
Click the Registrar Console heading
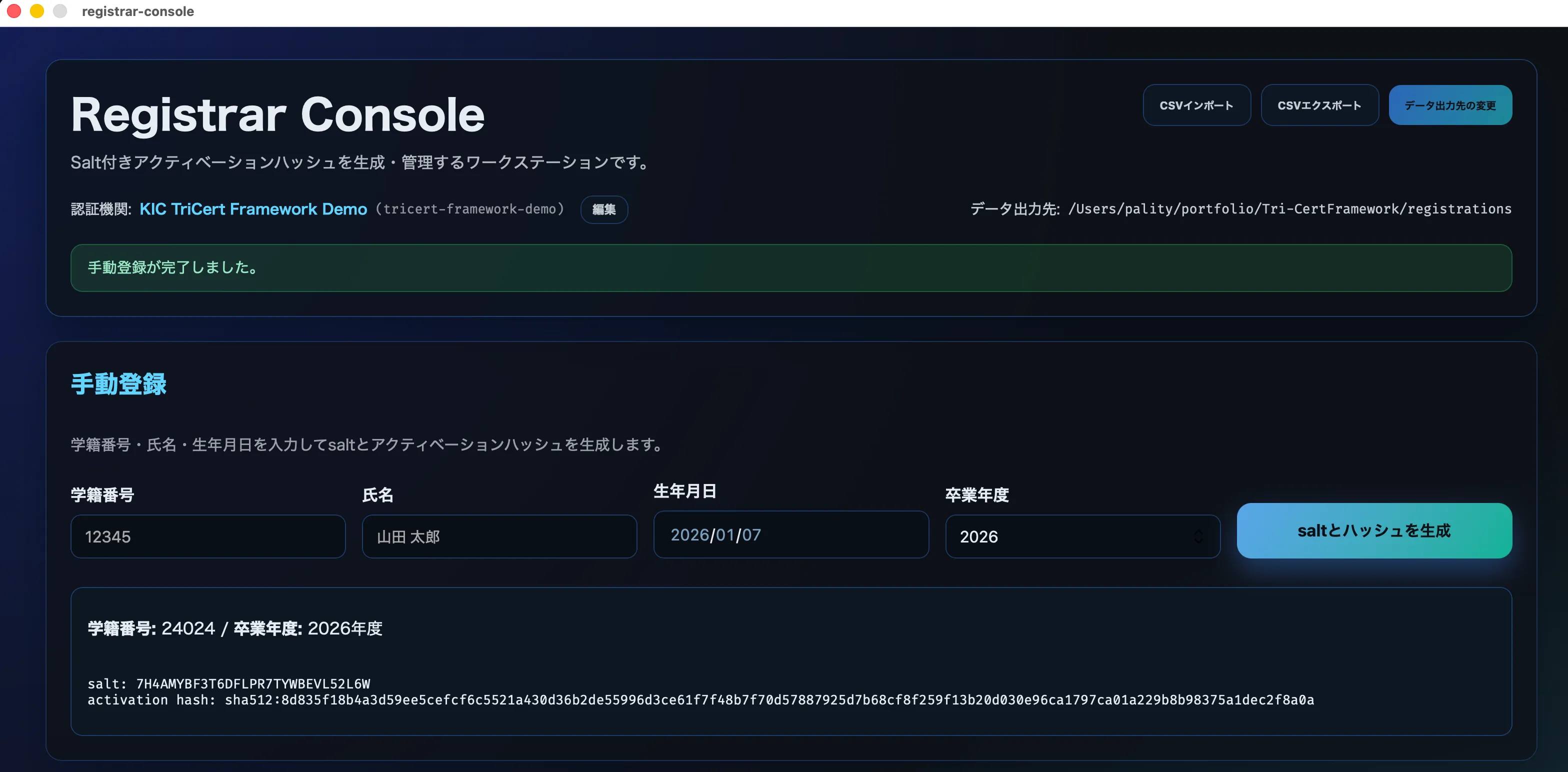pos(277,113)
